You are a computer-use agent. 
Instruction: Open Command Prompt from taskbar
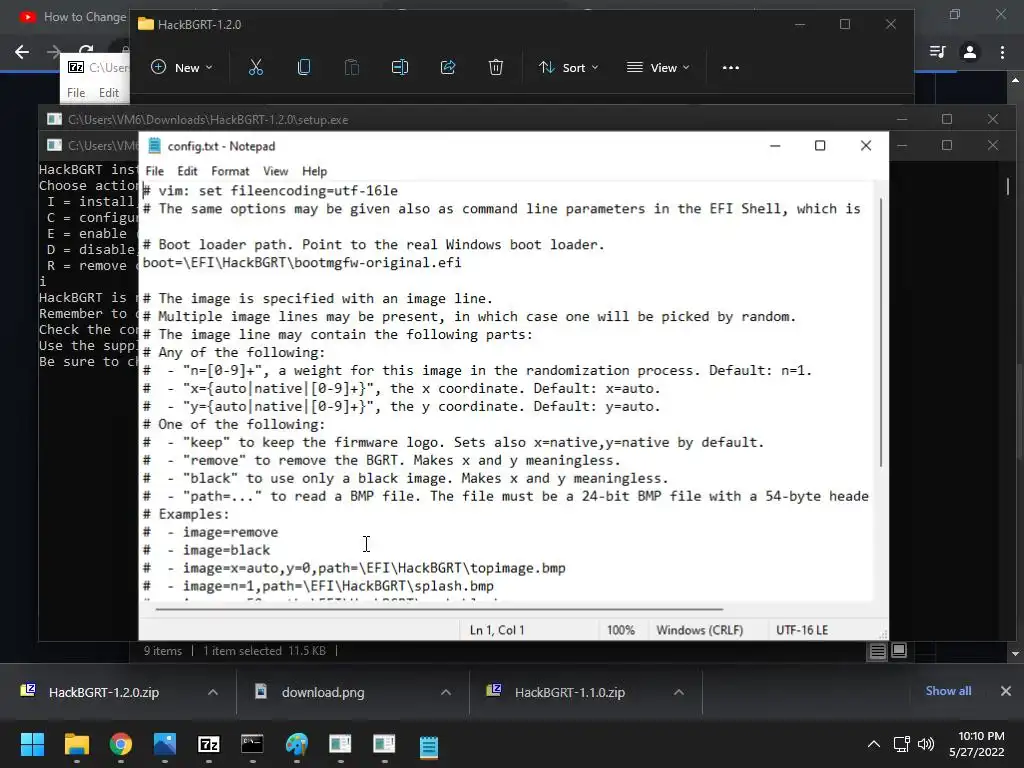tap(252, 744)
